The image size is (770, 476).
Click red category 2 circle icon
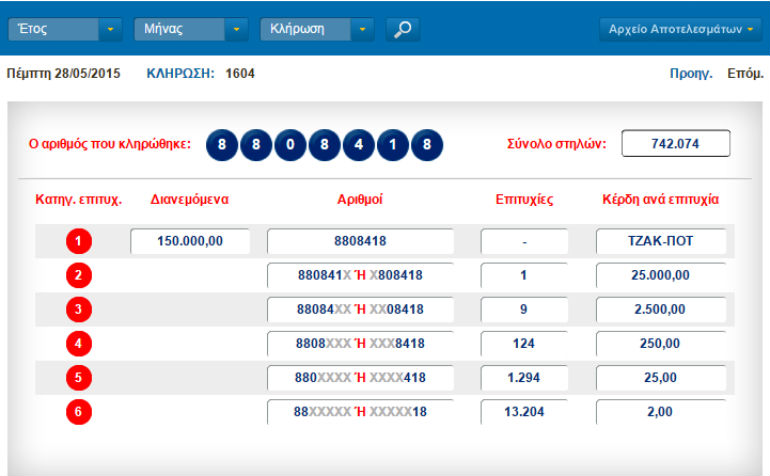(79, 275)
